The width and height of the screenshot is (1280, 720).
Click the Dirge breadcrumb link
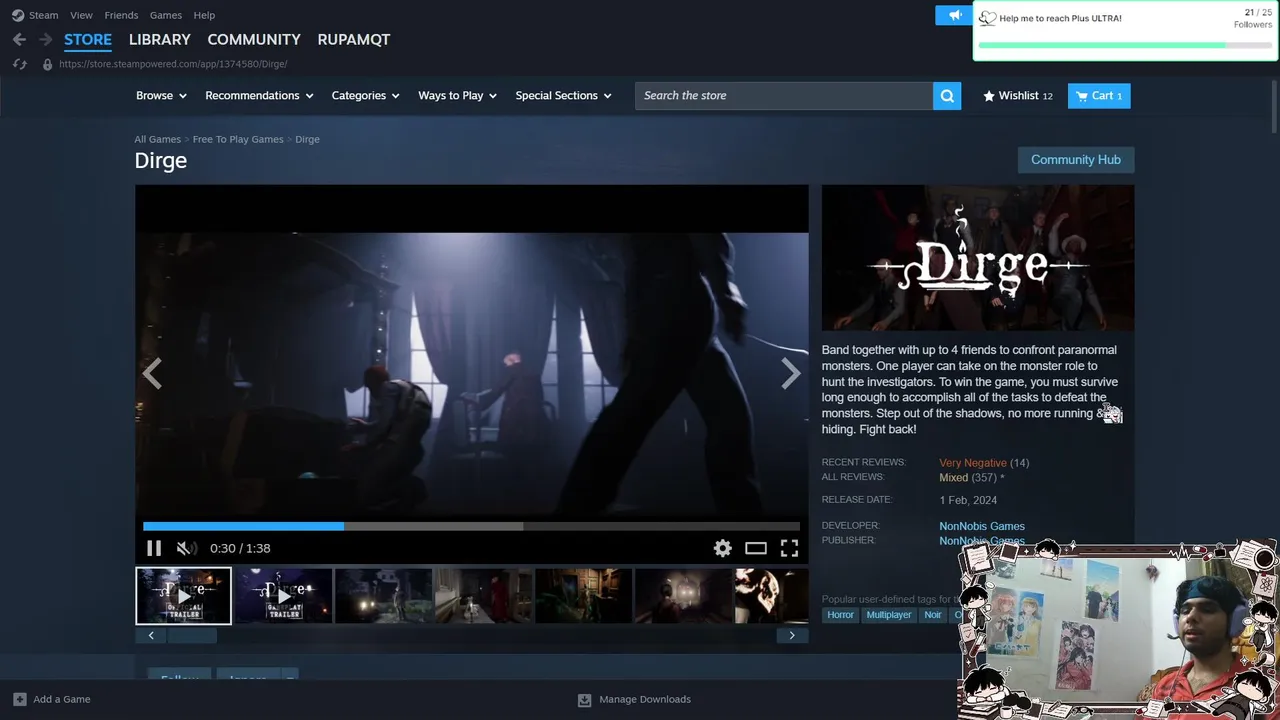click(307, 139)
